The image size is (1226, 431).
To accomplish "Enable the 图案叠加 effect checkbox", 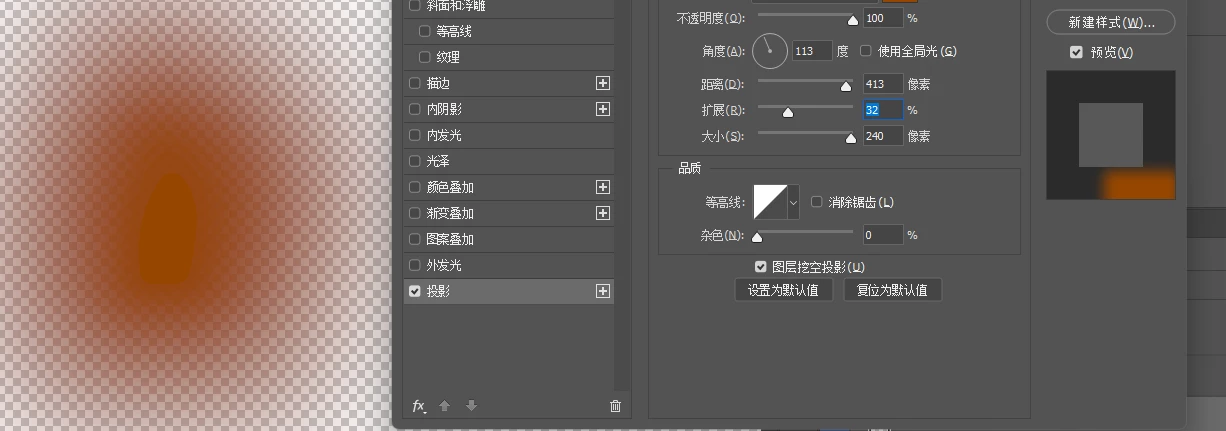I will coord(415,239).
